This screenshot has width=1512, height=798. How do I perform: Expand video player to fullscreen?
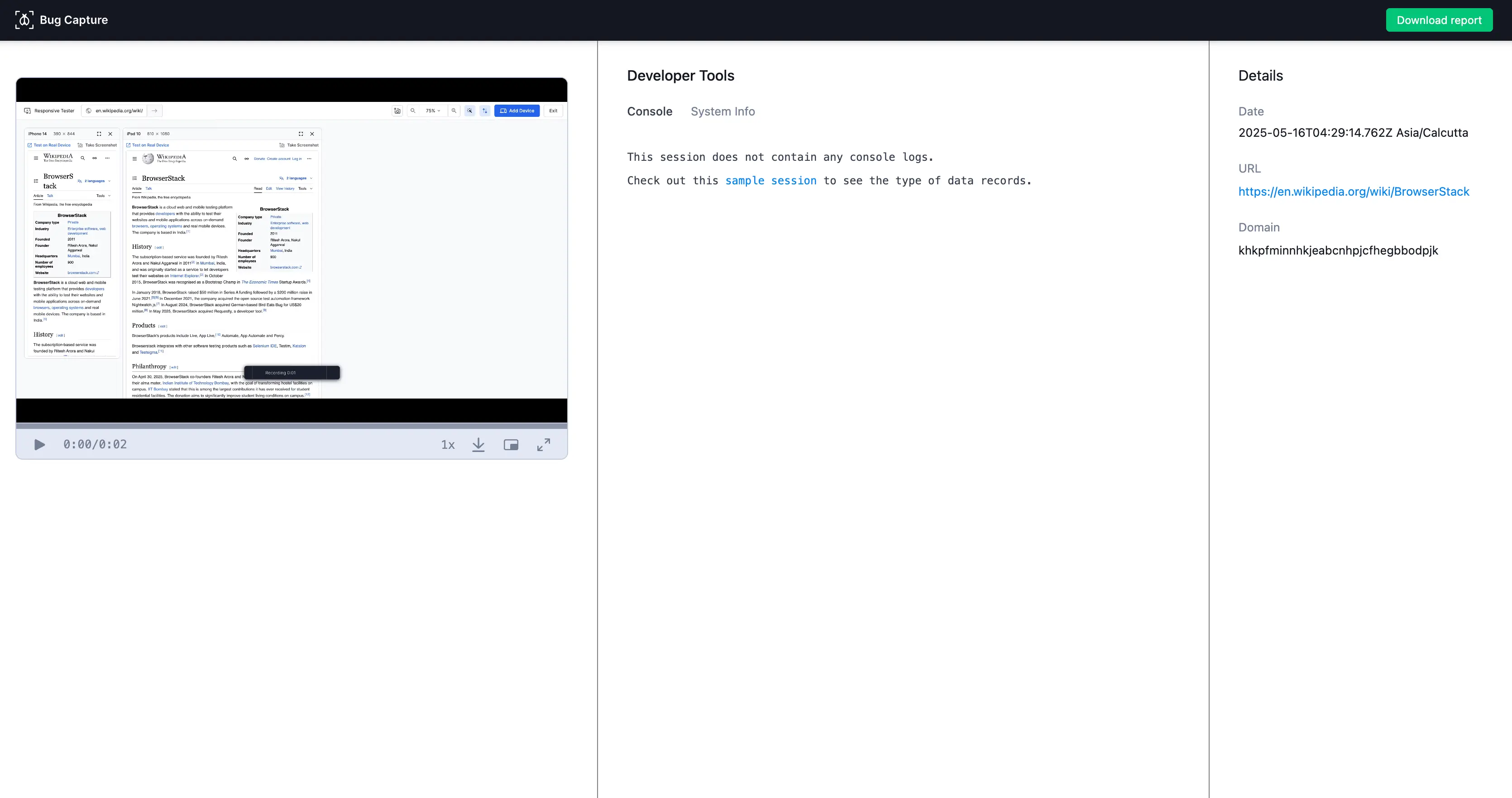544,444
